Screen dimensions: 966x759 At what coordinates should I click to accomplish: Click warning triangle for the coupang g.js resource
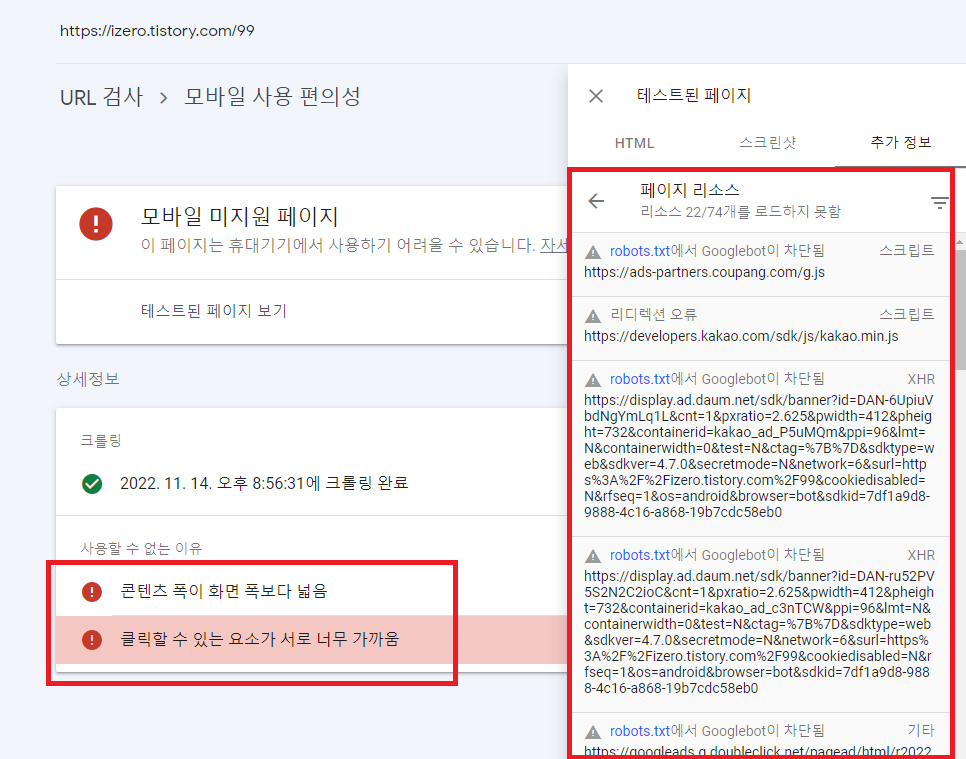[x=593, y=252]
